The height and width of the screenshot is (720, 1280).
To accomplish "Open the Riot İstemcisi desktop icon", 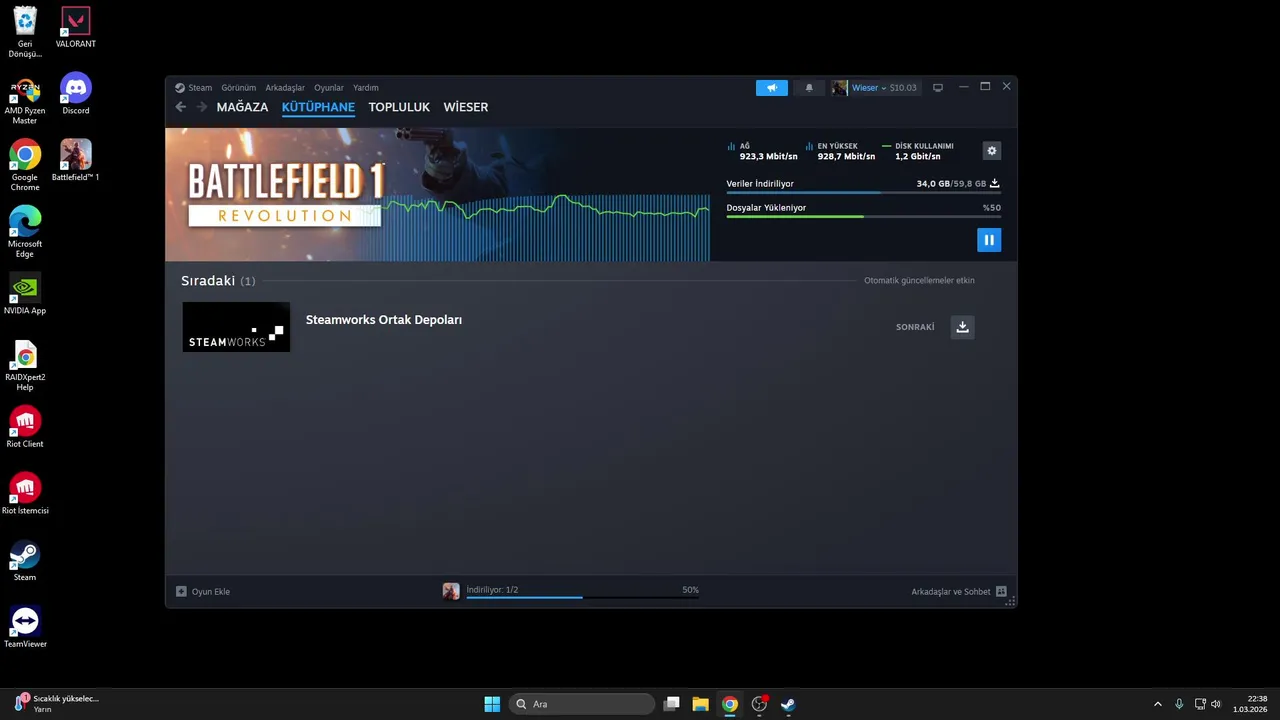I will [x=25, y=494].
